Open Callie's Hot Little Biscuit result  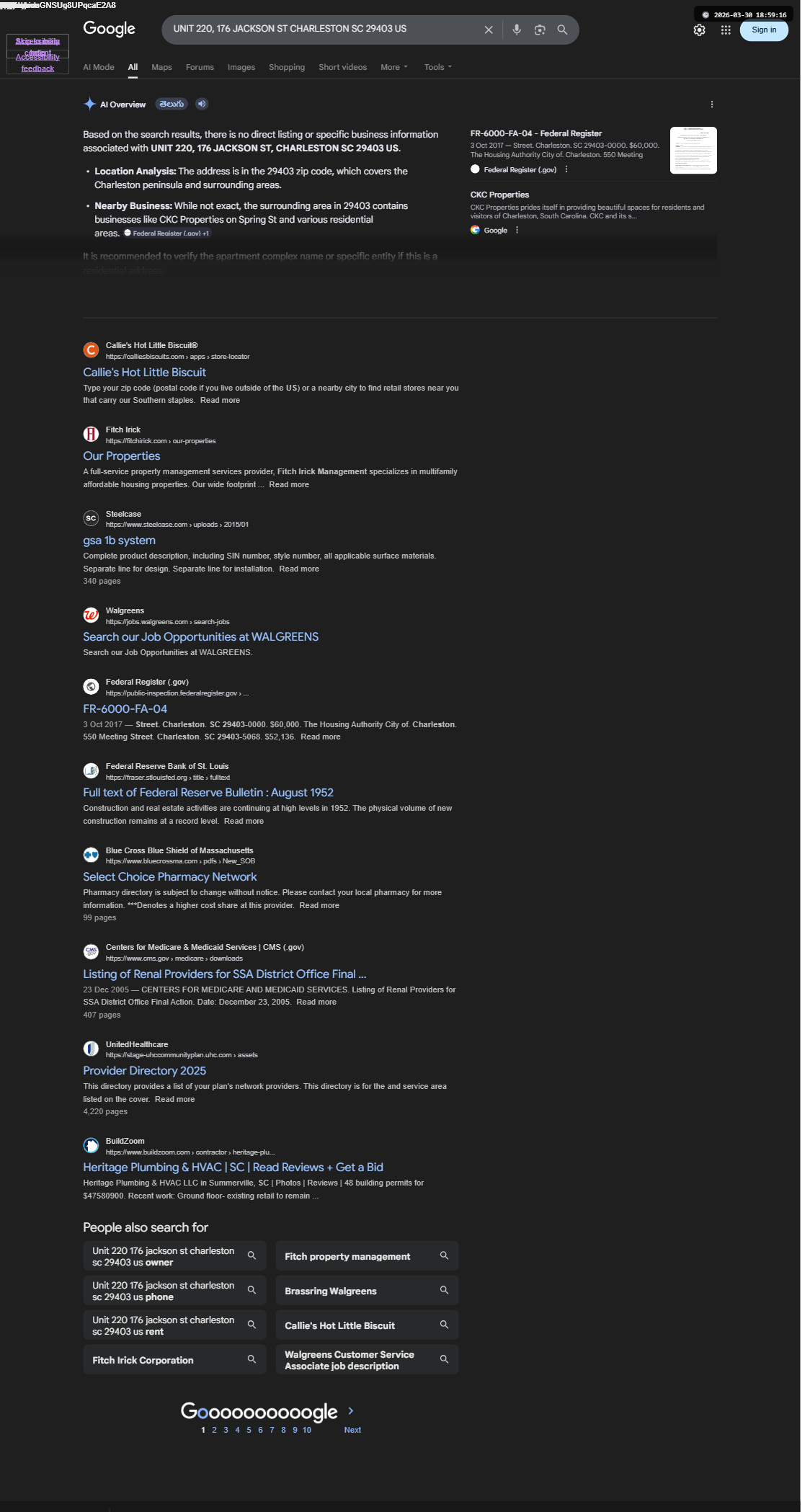point(144,372)
